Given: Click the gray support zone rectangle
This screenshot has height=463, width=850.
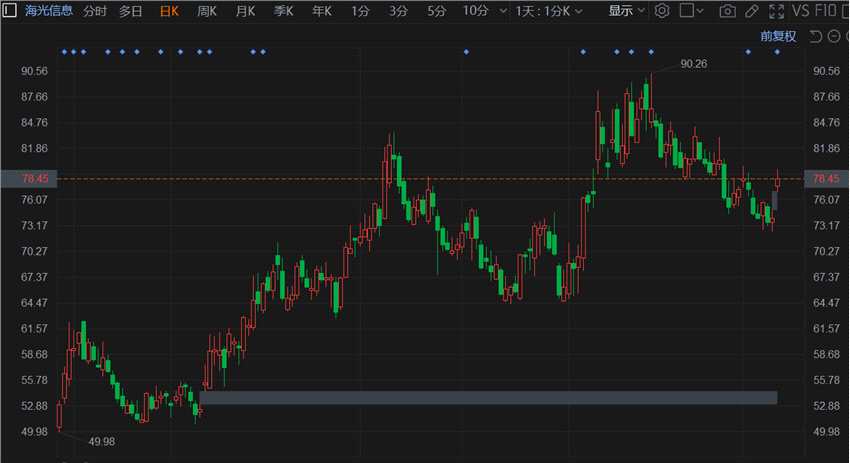Looking at the screenshot, I should [x=488, y=397].
